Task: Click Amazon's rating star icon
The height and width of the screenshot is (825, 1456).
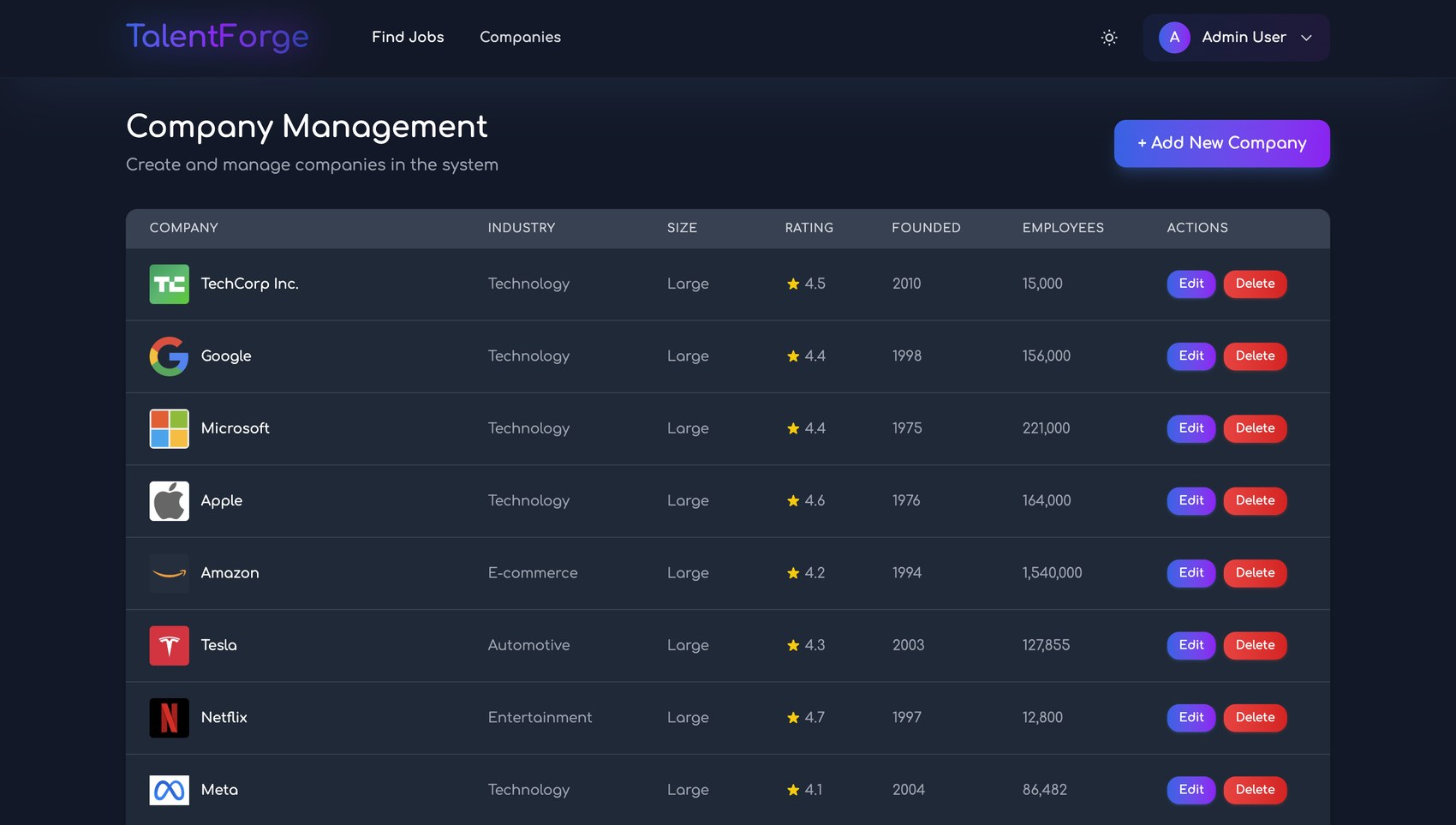Action: 793,573
